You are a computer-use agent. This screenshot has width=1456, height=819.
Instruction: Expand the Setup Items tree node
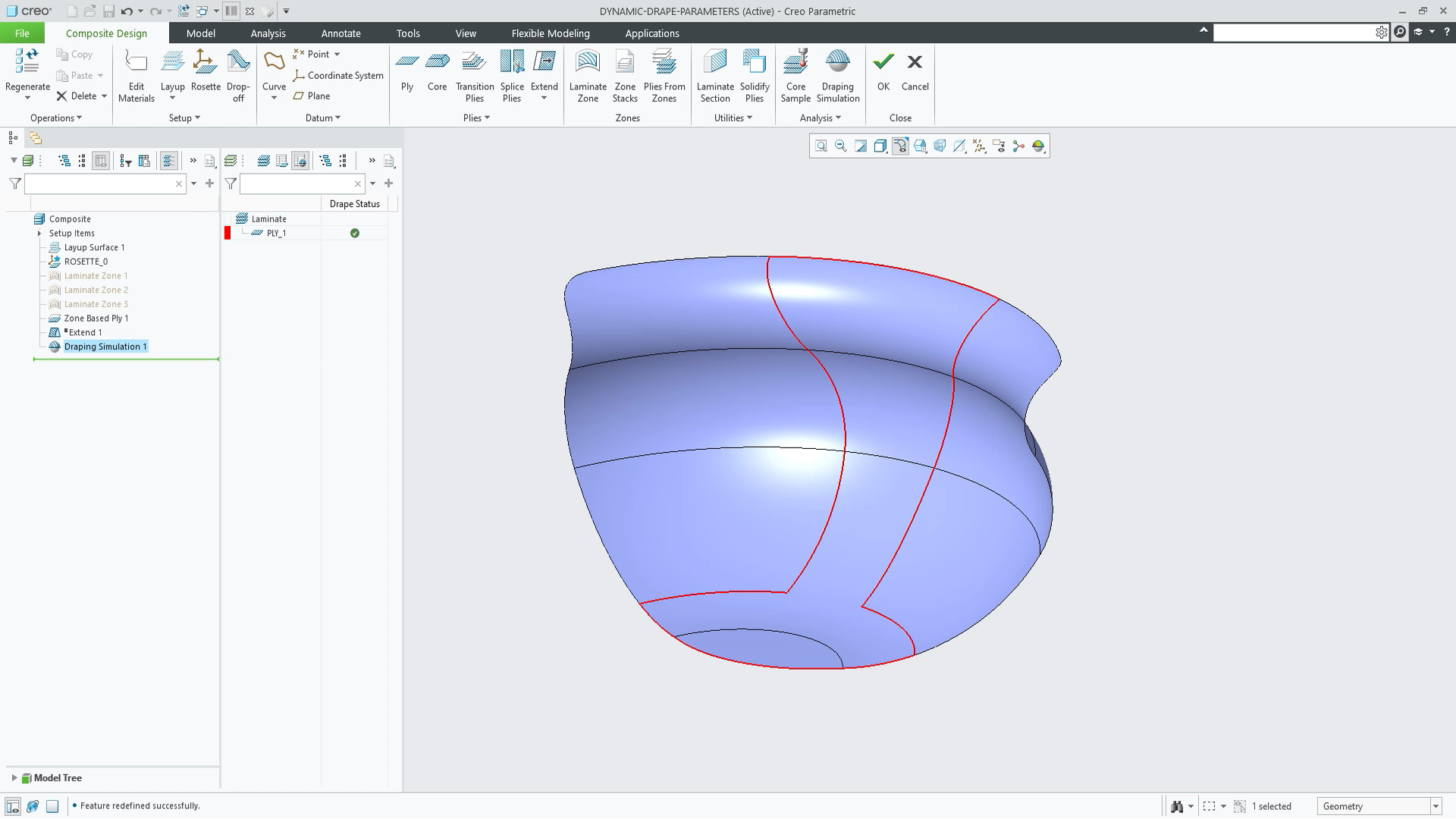pyautogui.click(x=39, y=234)
